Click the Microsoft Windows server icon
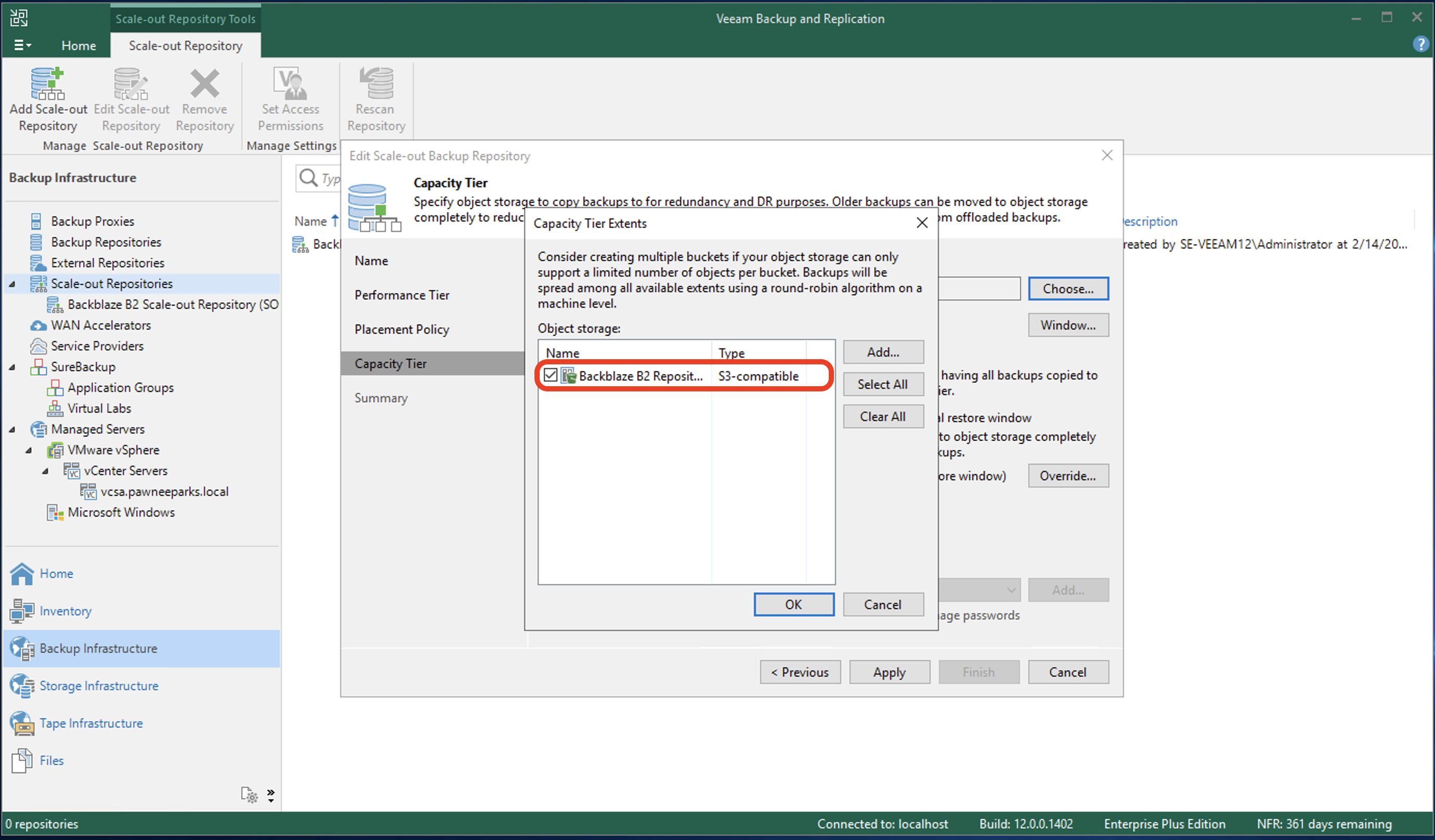Image resolution: width=1435 pixels, height=840 pixels. click(55, 512)
